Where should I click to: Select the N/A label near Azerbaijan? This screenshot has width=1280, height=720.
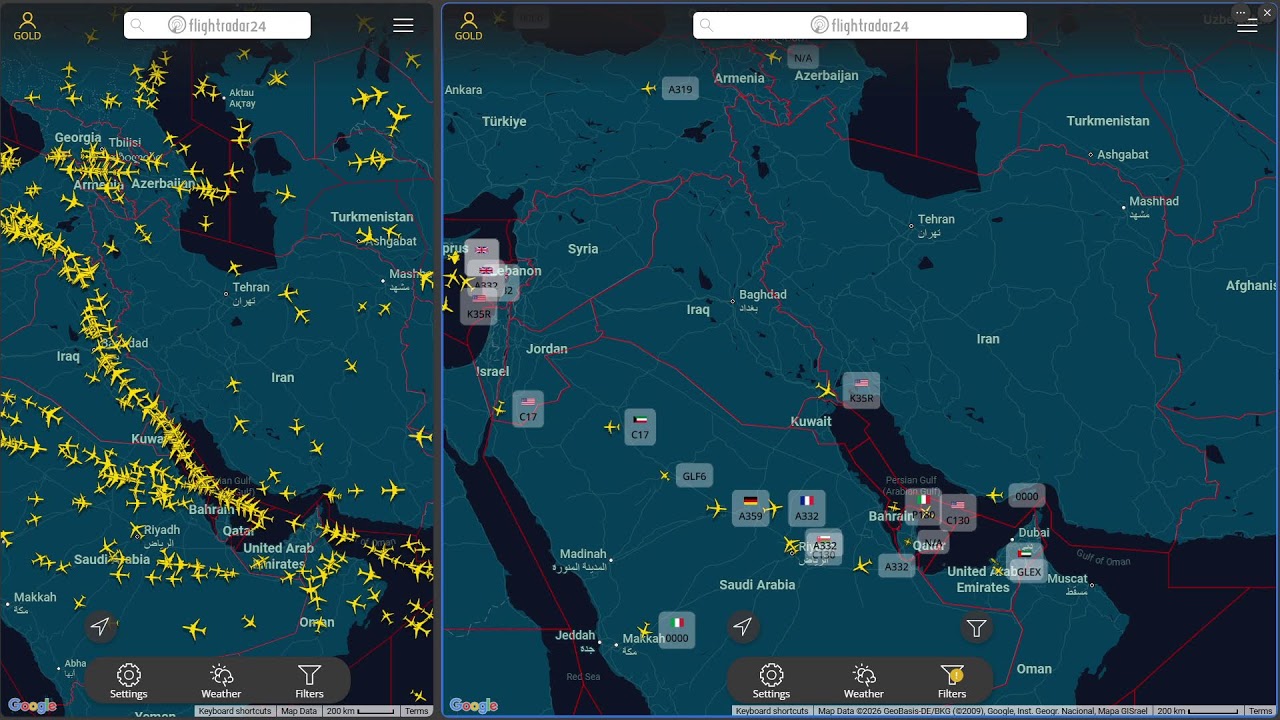(803, 58)
